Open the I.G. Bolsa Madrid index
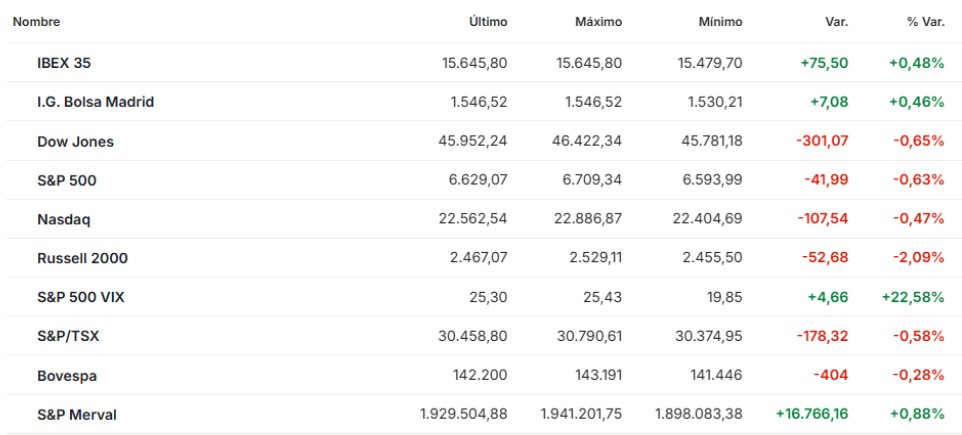962x435 pixels. click(95, 102)
